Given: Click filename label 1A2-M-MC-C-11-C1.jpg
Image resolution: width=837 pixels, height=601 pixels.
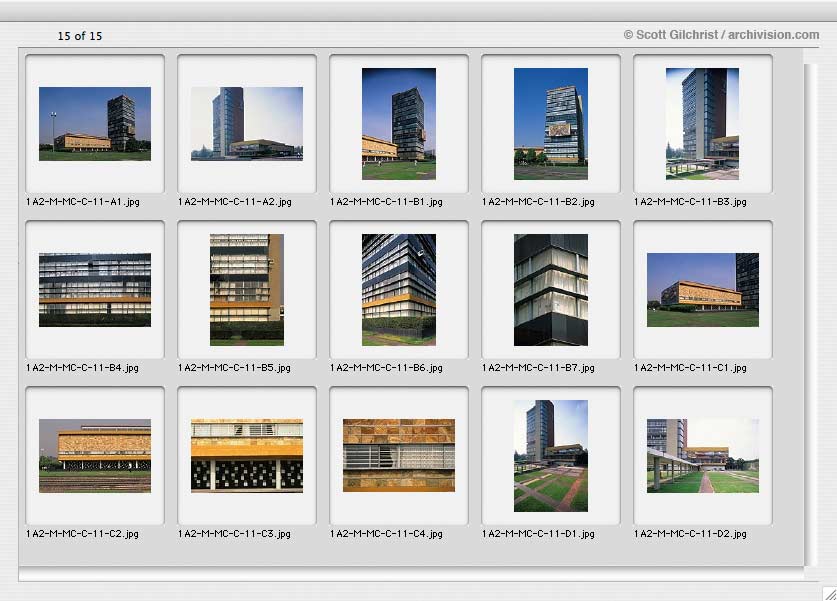Looking at the screenshot, I should 690,368.
